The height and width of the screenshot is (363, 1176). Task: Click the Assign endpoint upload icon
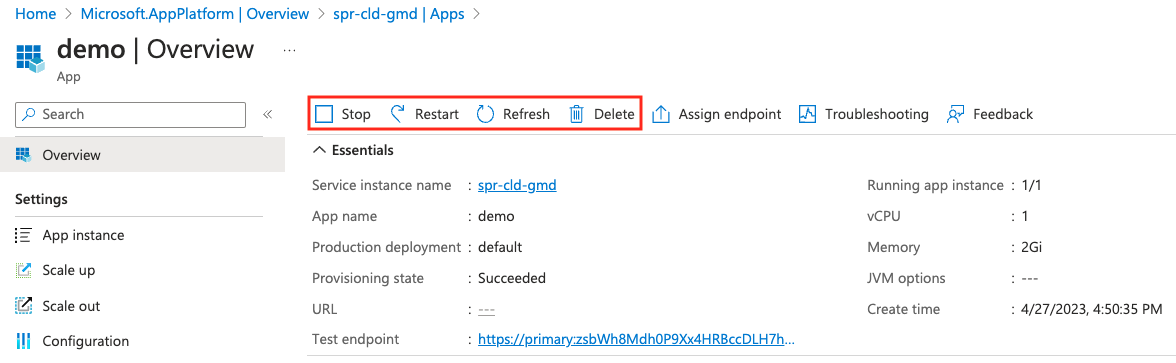click(661, 114)
